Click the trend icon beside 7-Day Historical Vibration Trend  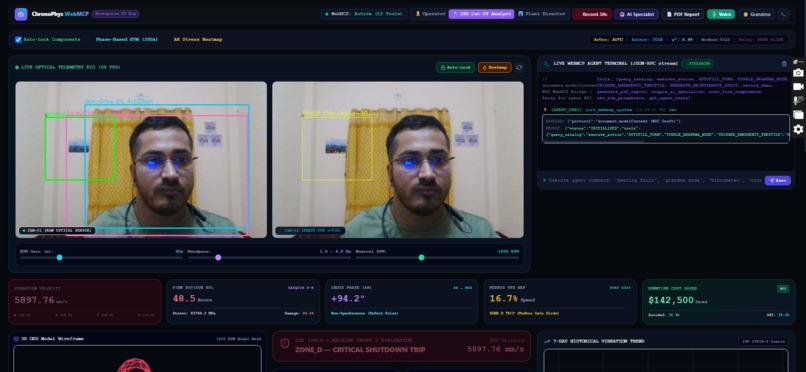tap(546, 341)
